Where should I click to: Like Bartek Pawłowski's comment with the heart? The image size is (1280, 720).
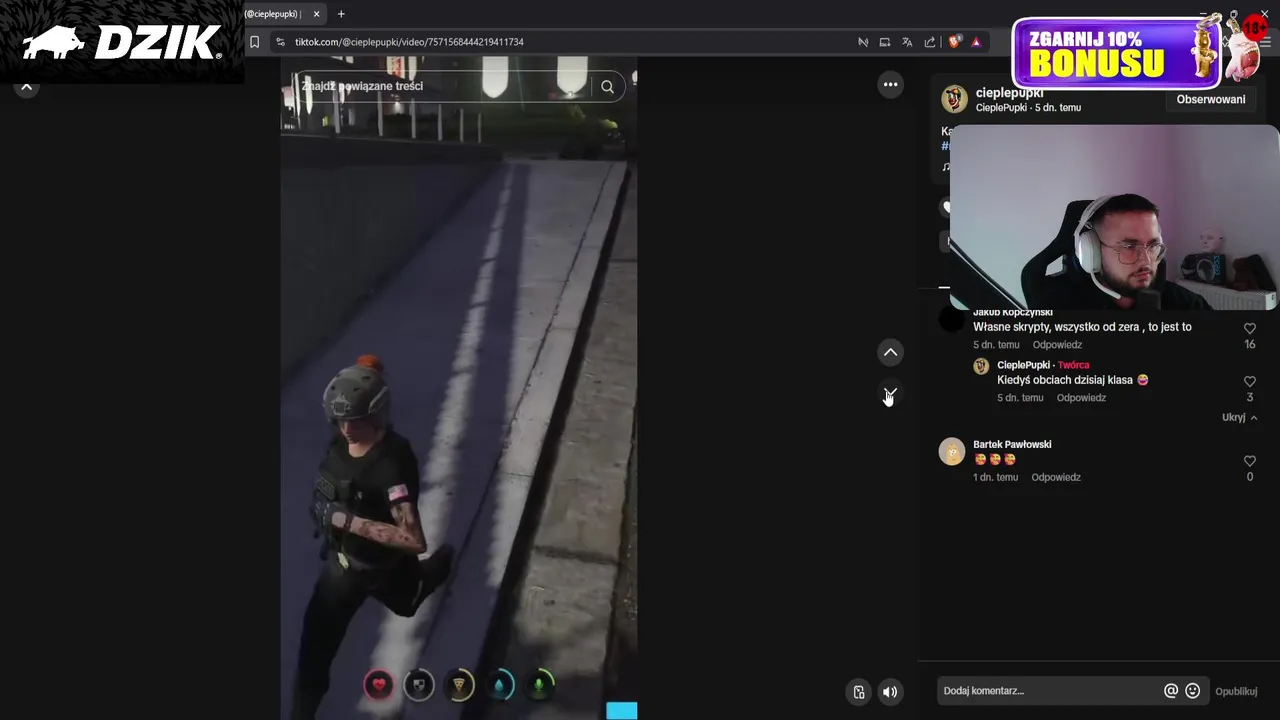point(1249,461)
